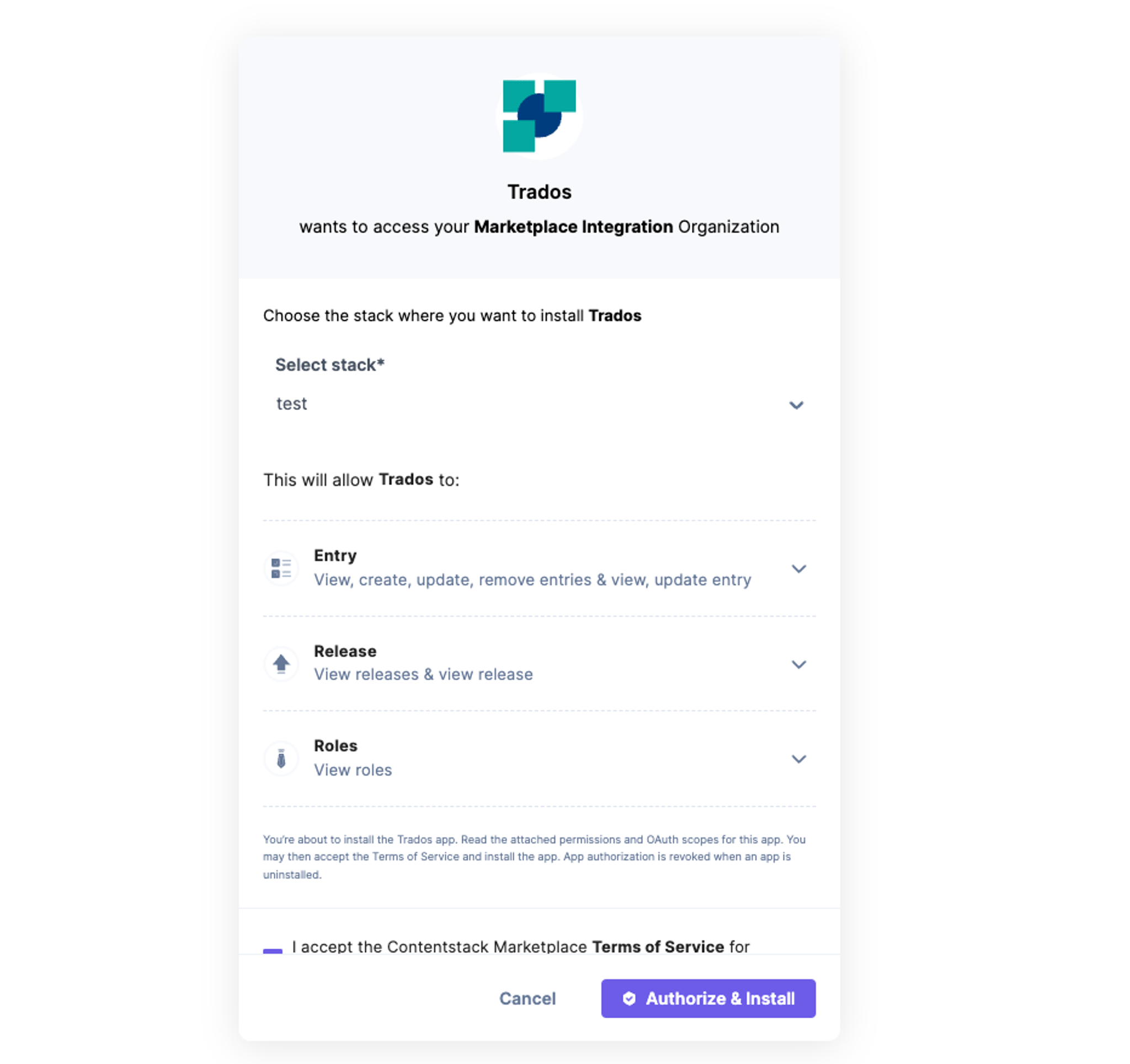Select the Entry permission row title
The width and height of the screenshot is (1130, 1064).
pyautogui.click(x=335, y=555)
